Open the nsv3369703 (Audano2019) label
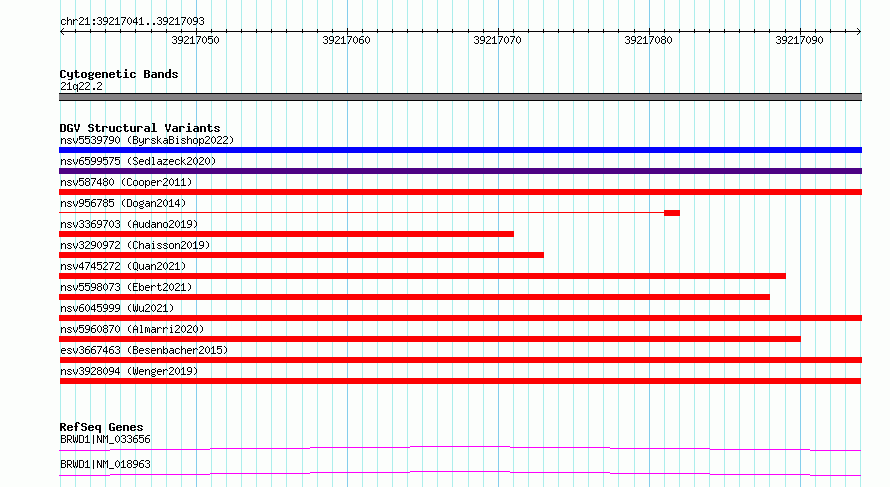Viewport: 890px width, 487px height. pos(129,224)
